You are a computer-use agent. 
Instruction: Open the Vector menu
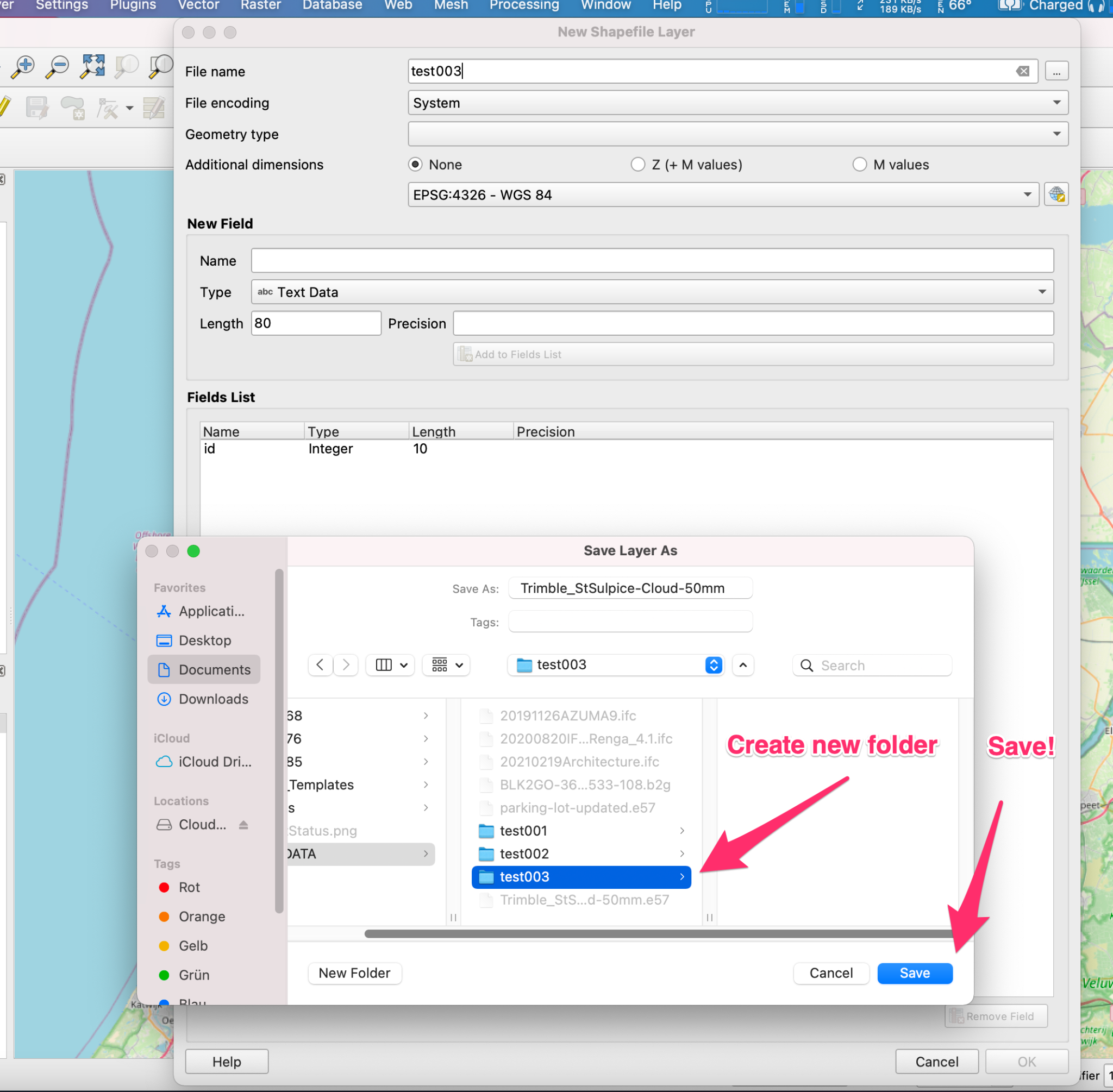click(x=198, y=6)
